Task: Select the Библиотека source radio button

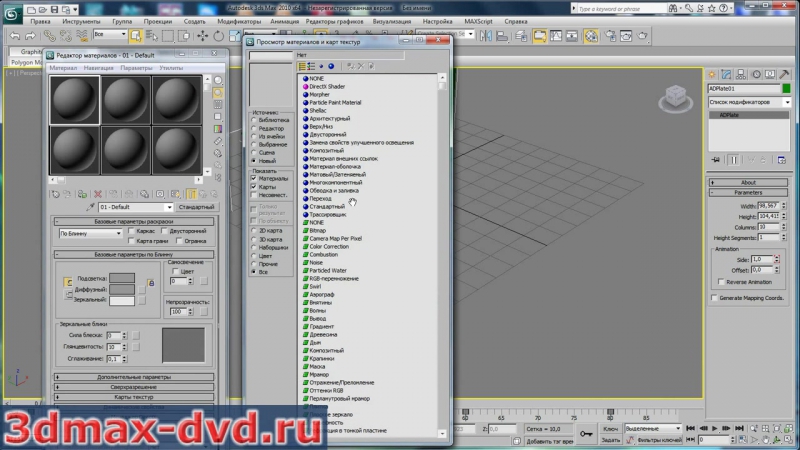Action: (254, 120)
